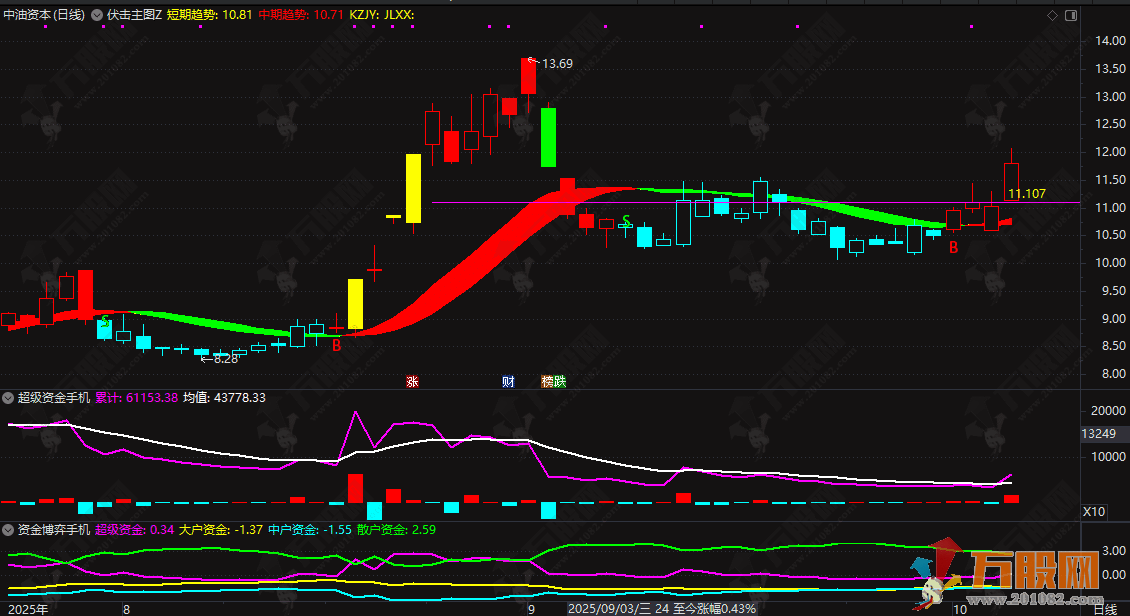Click the 跌 event marker icon
The height and width of the screenshot is (616, 1130).
coord(558,381)
